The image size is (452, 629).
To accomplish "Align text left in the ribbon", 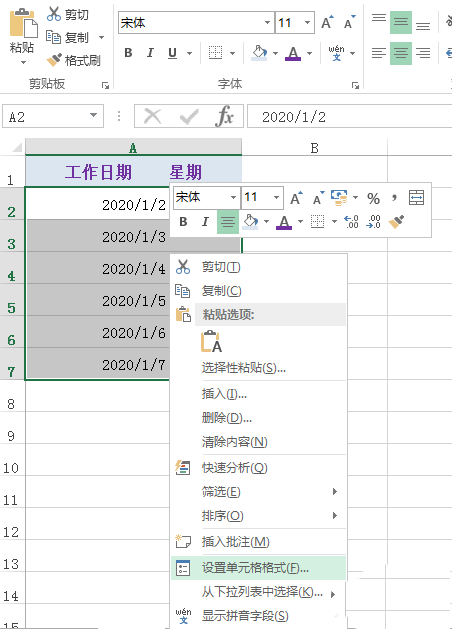I will 379,53.
